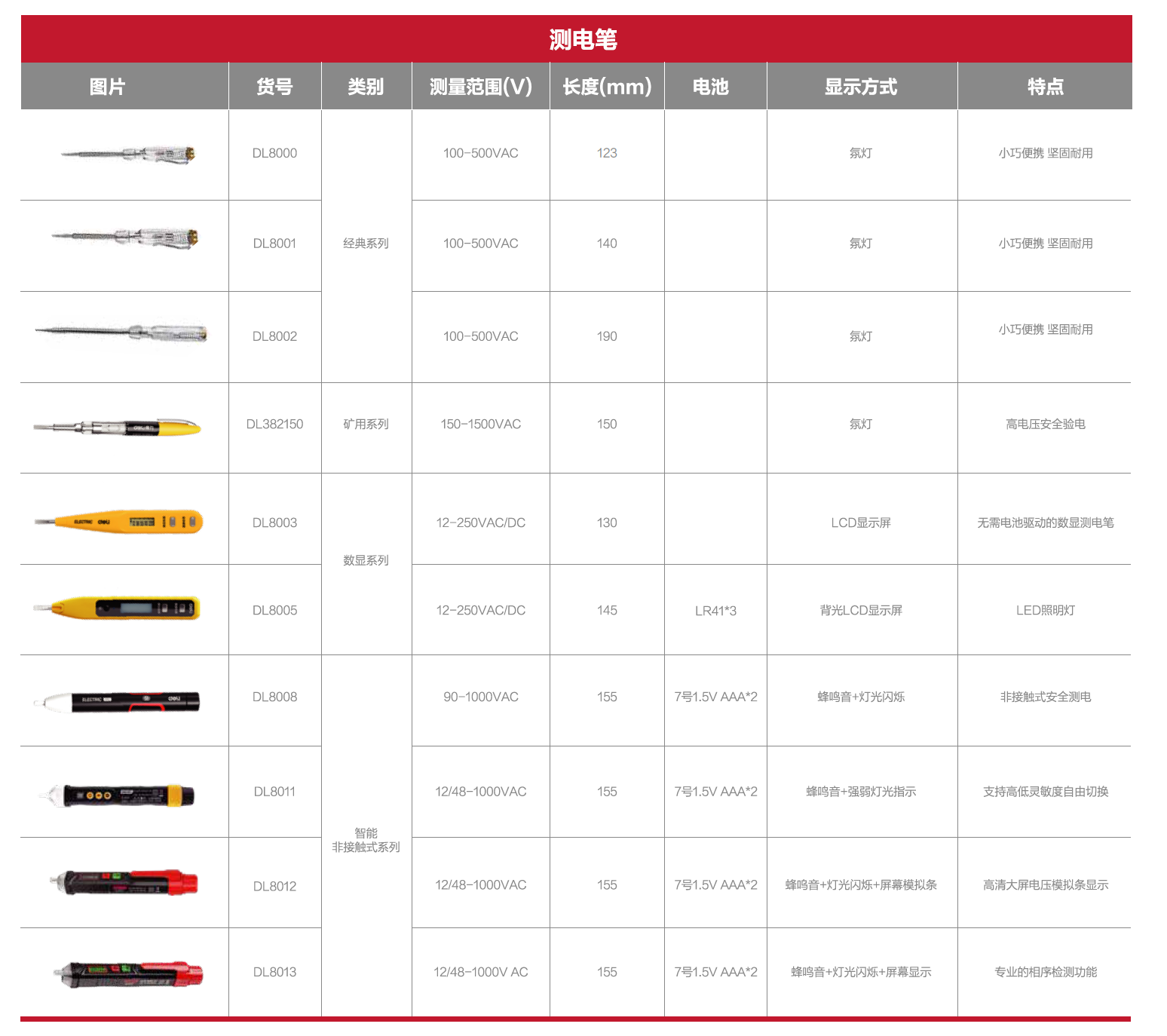Open the DL8011 tester product image
This screenshot has height=1036, width=1167.
(x=118, y=795)
